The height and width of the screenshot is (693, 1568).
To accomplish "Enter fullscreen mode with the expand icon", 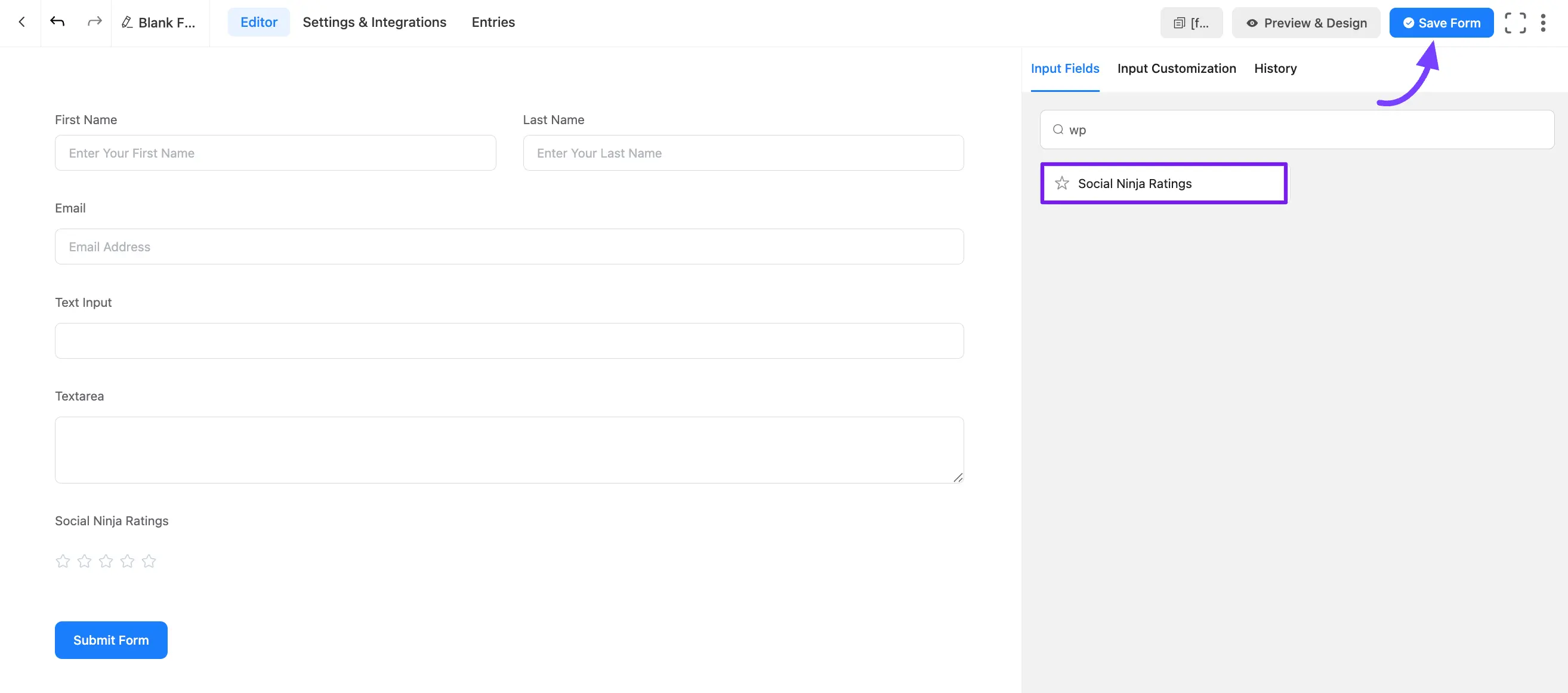I will 1515,23.
